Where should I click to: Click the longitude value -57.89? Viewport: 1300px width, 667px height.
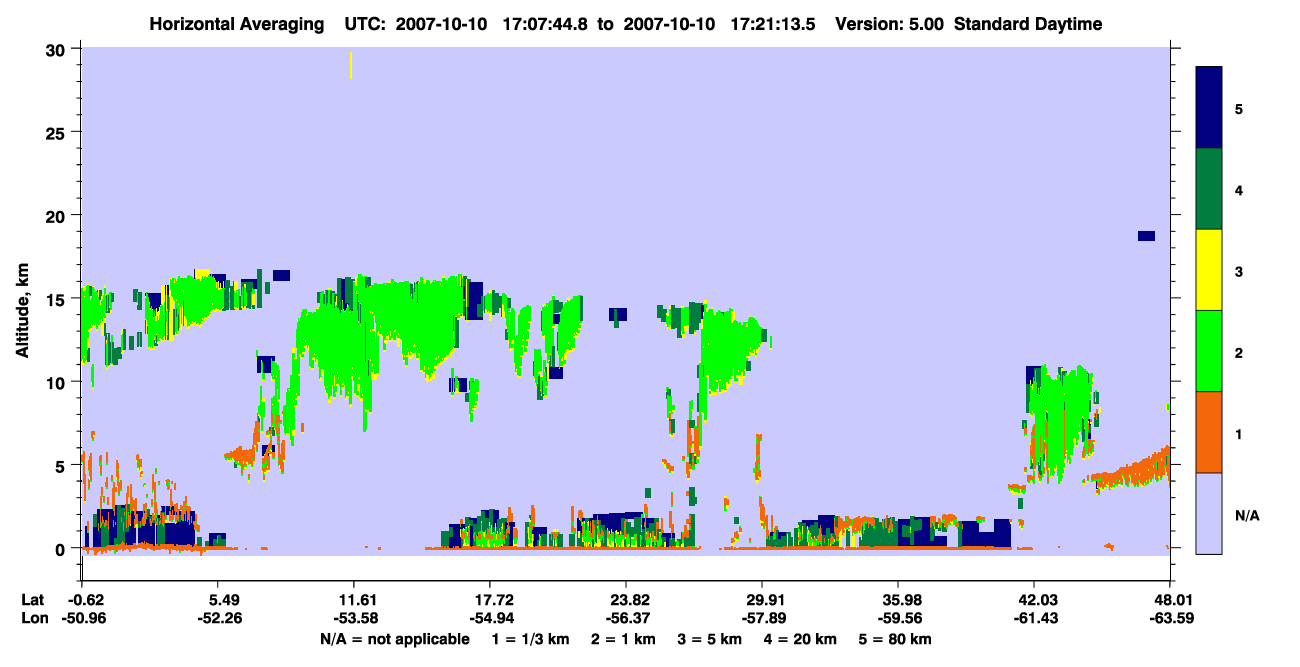(x=762, y=618)
